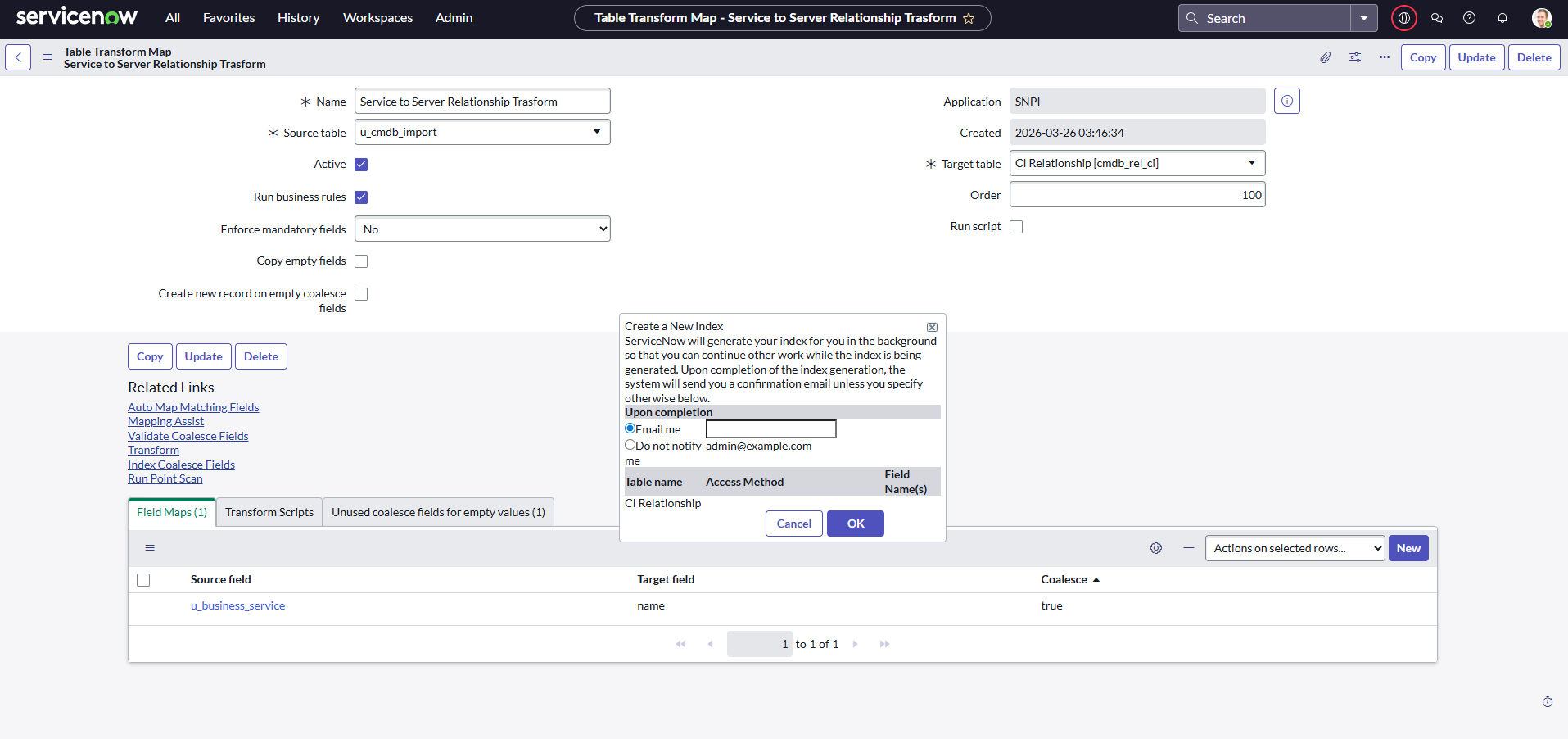This screenshot has width=1568, height=739.
Task: Close the Create a New Index dialog
Action: [932, 327]
